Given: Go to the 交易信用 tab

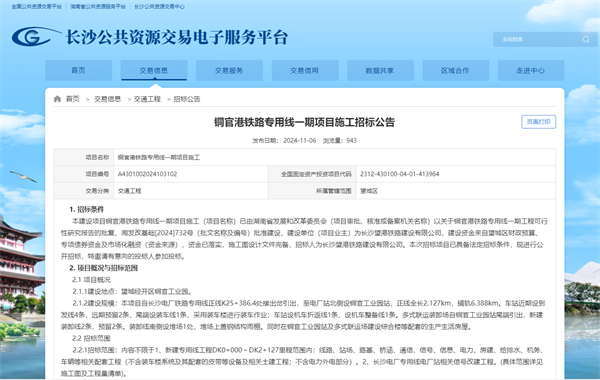Looking at the screenshot, I should pos(305,70).
